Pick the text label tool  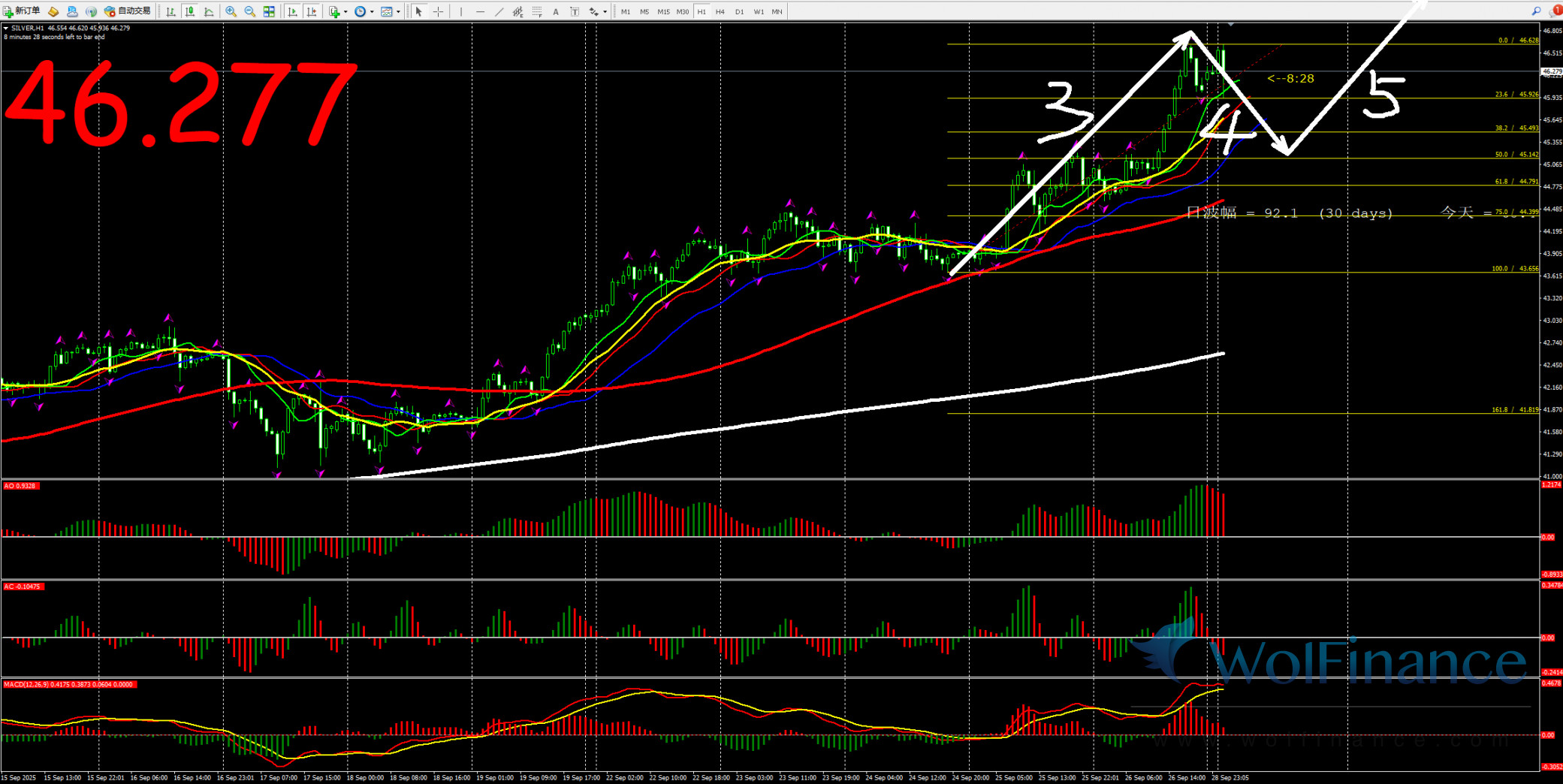556,11
